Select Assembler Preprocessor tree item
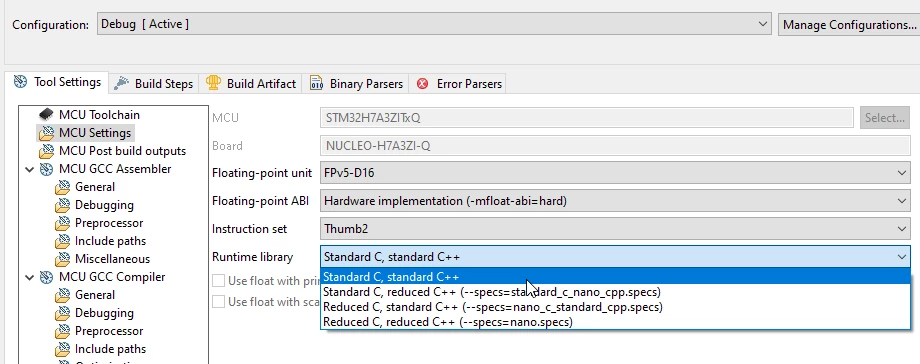 [109, 223]
